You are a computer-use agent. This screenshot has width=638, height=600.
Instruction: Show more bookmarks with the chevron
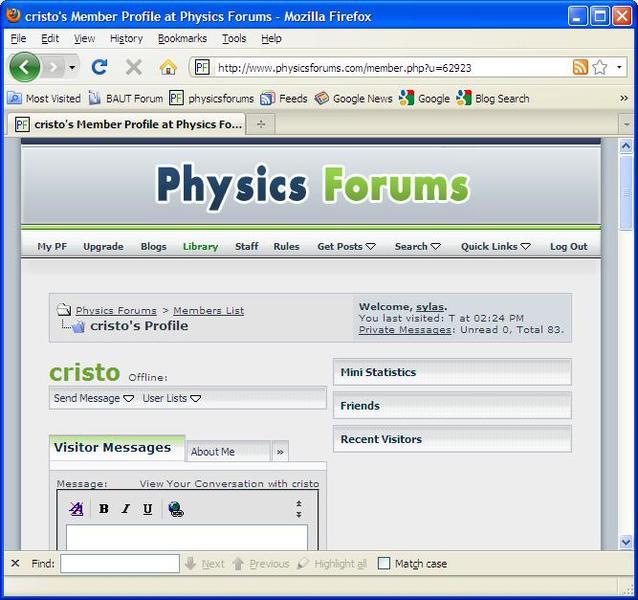click(623, 98)
